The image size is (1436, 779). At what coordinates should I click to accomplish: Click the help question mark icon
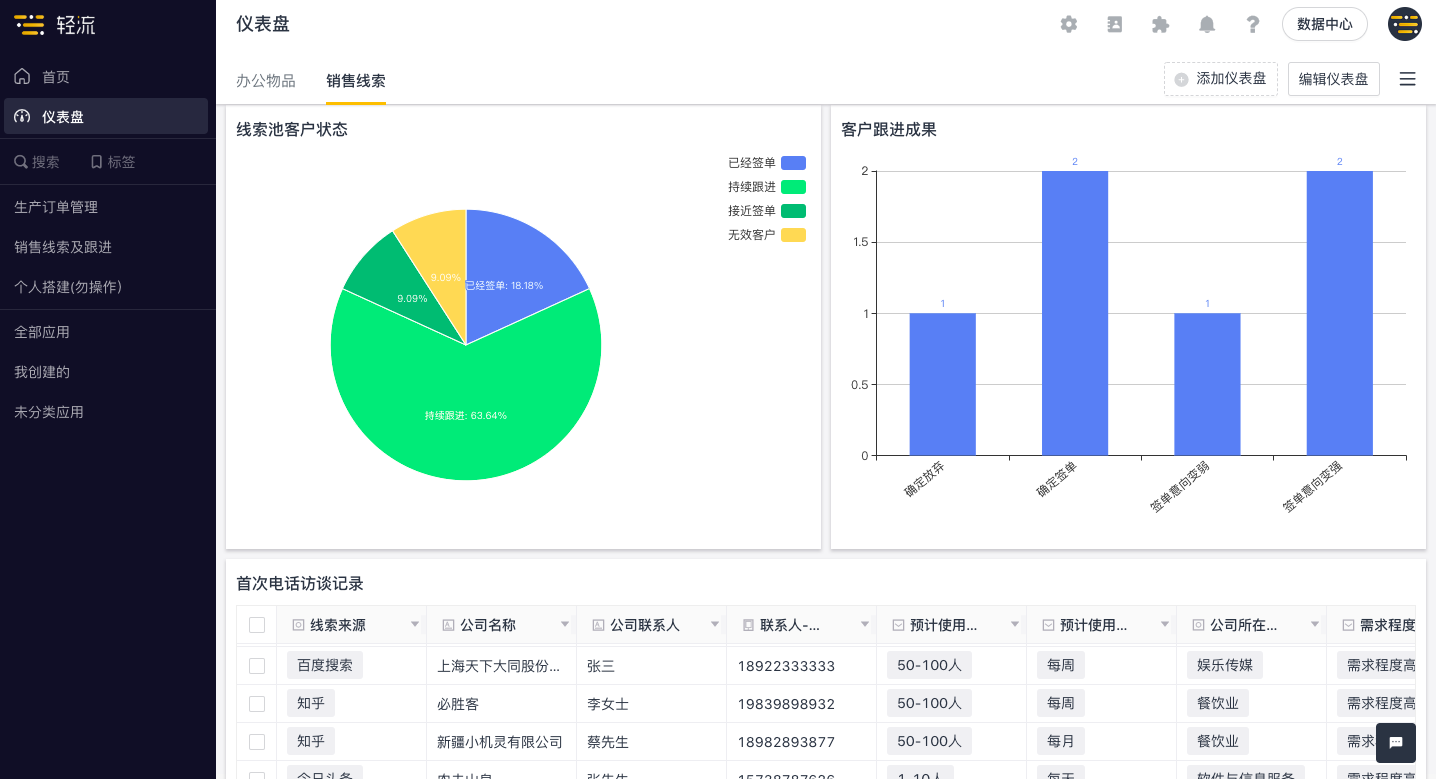click(1252, 24)
